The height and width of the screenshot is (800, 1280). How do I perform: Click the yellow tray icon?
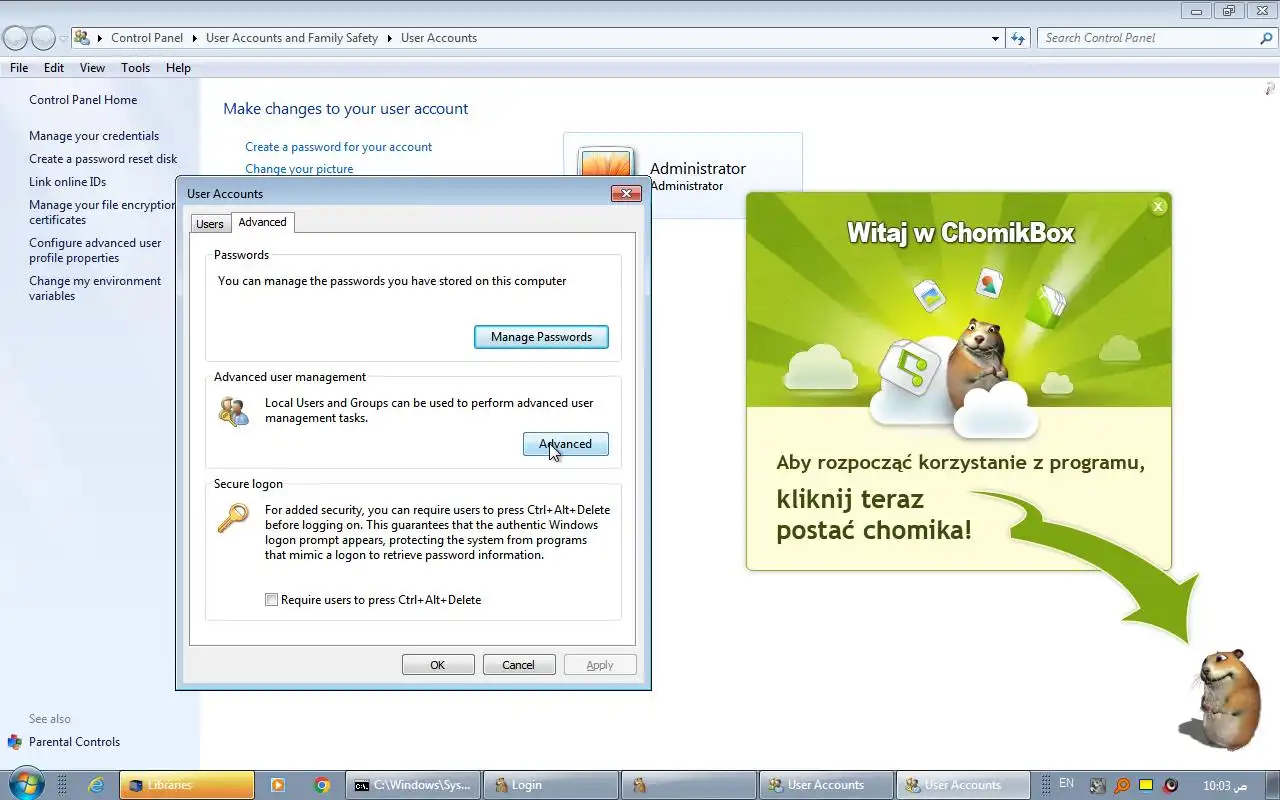1146,785
